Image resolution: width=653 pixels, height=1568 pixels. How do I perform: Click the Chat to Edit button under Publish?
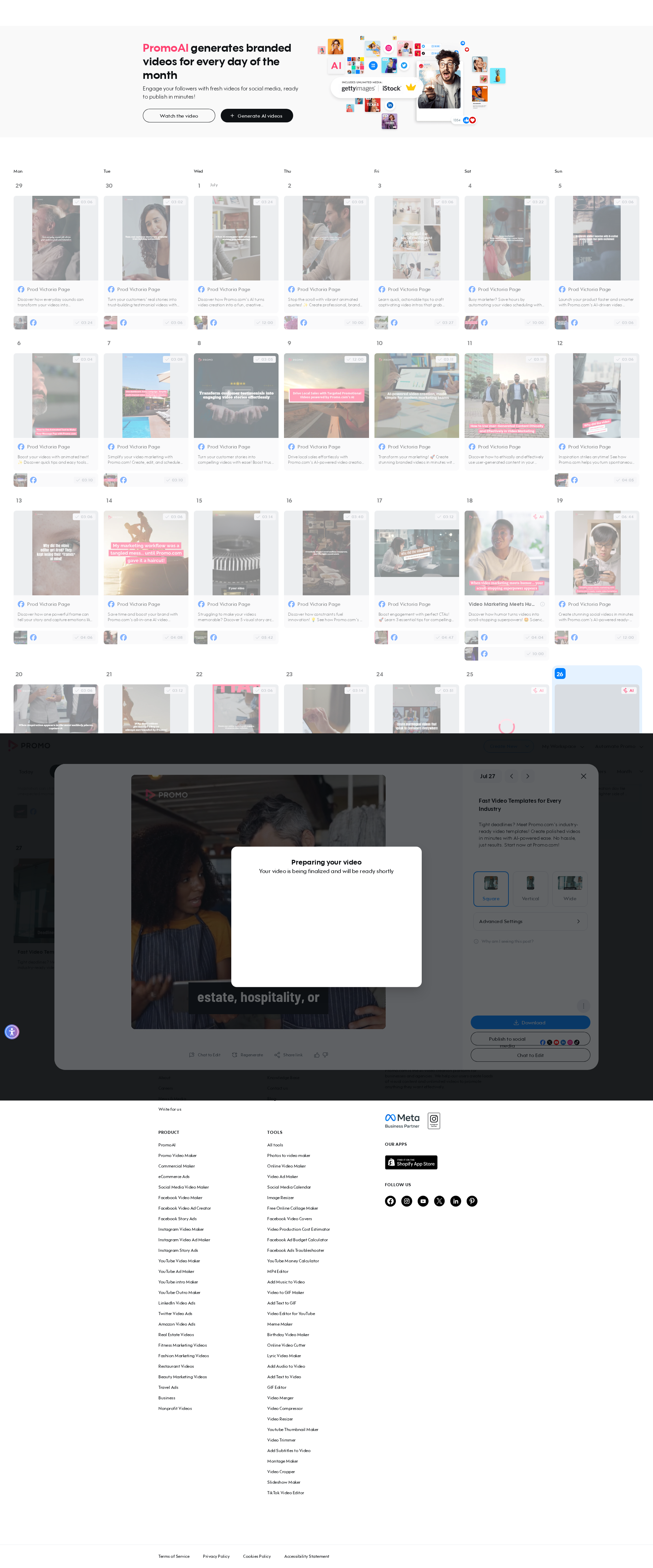[x=531, y=1055]
